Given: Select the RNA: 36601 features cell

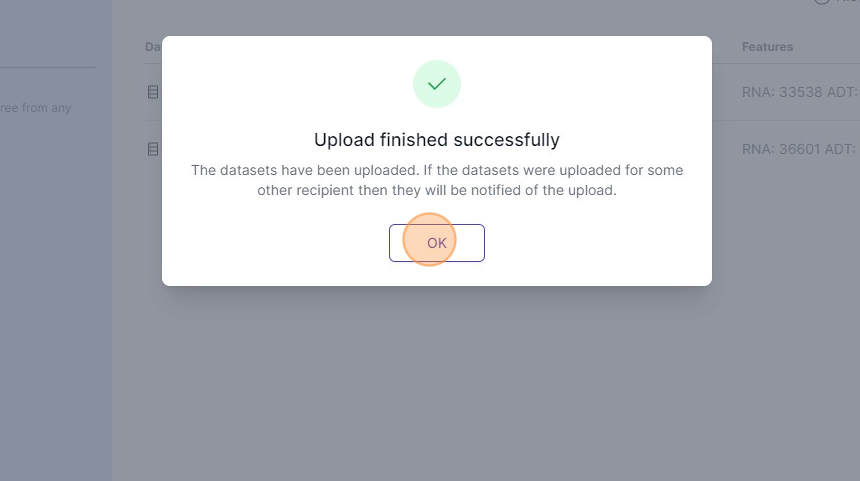Looking at the screenshot, I should point(798,149).
